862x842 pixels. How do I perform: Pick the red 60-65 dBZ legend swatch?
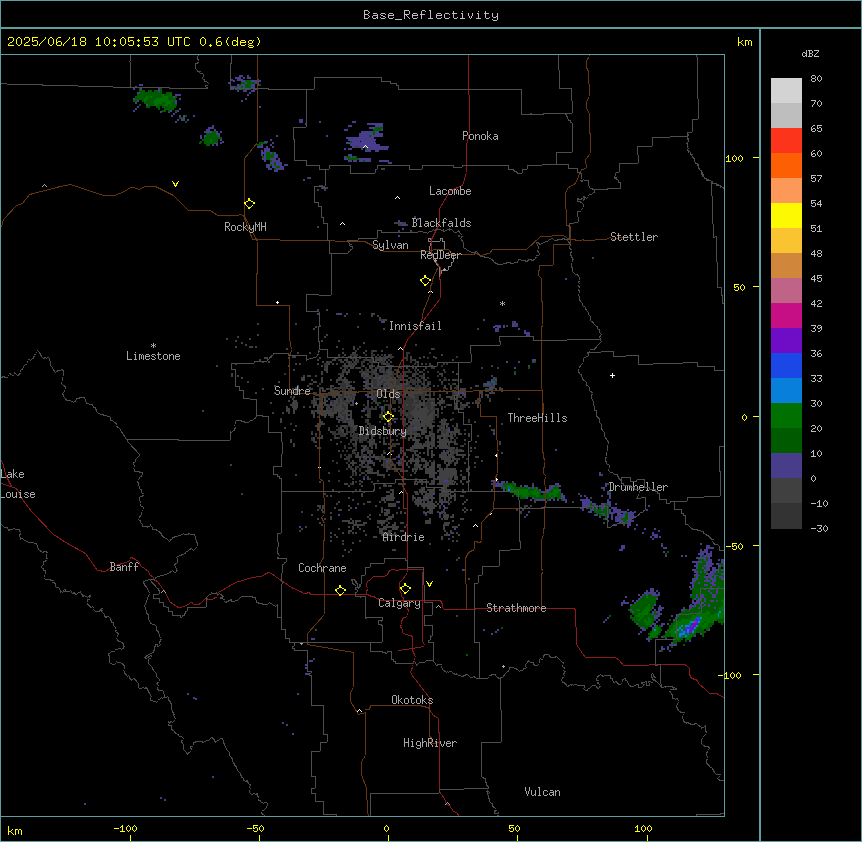coord(786,140)
